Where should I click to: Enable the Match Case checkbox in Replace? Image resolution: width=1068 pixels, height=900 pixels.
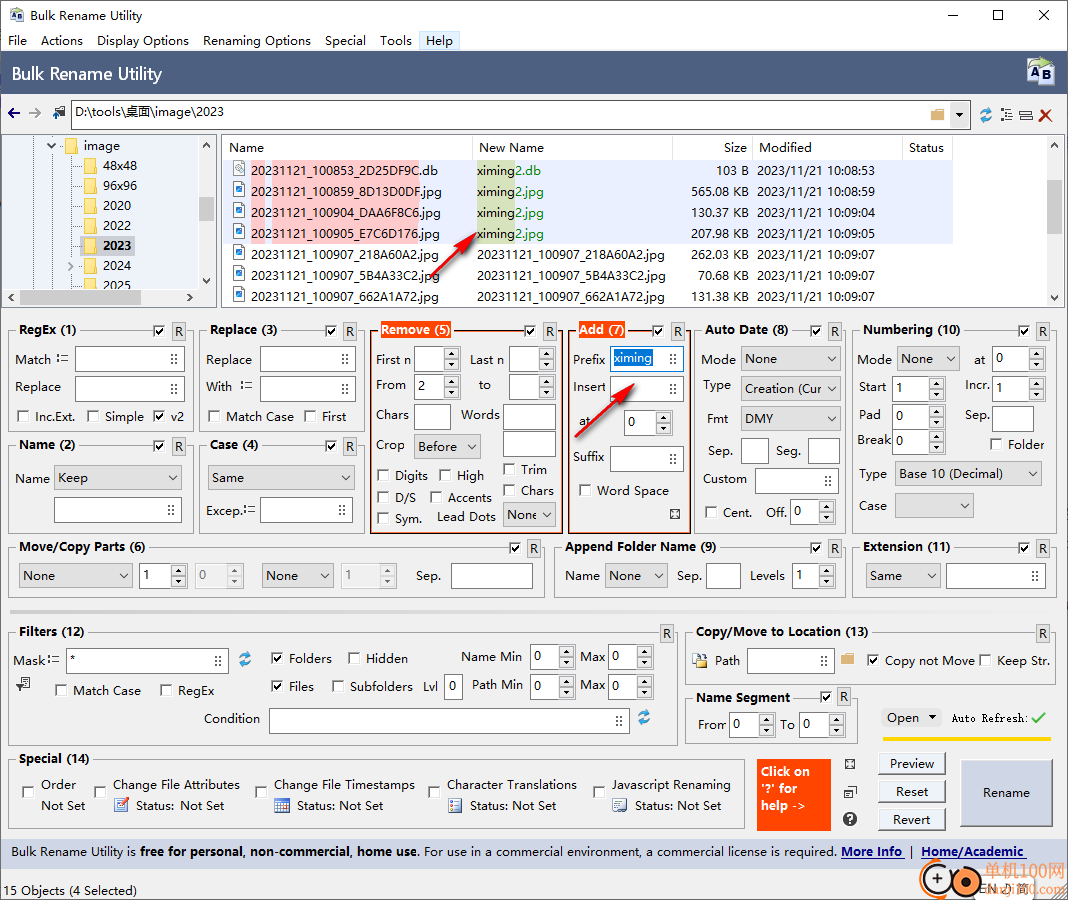[214, 416]
